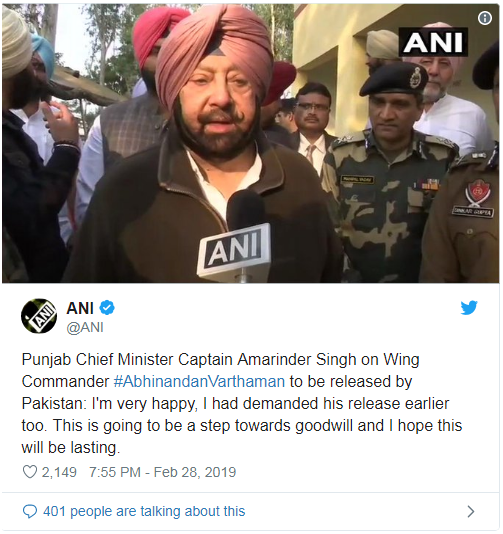Click the 7:55 PM - Feb 28, 2019 timestamp
The height and width of the screenshot is (534, 503).
(162, 472)
